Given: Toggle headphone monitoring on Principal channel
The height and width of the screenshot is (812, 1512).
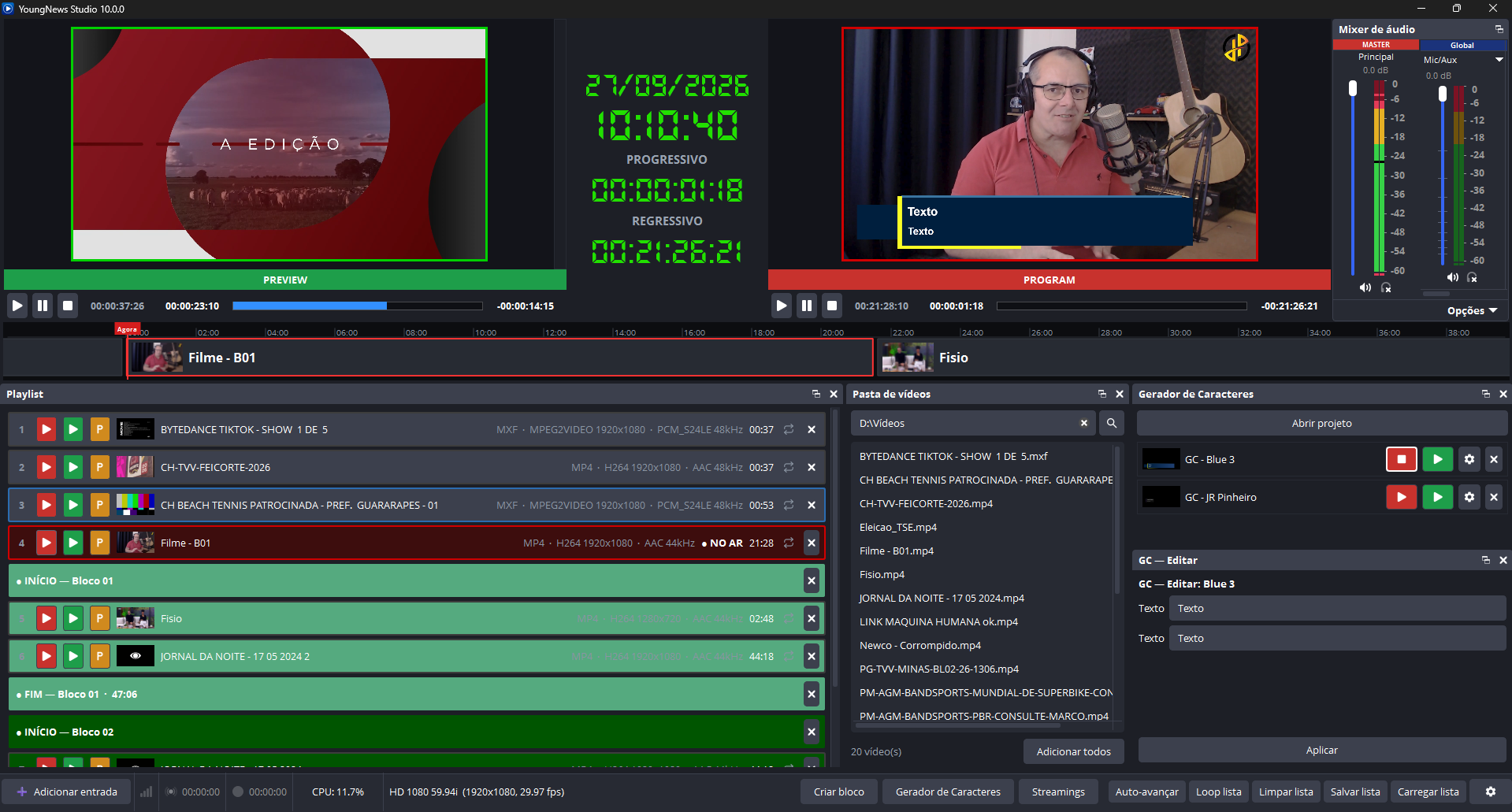Looking at the screenshot, I should (x=1386, y=287).
